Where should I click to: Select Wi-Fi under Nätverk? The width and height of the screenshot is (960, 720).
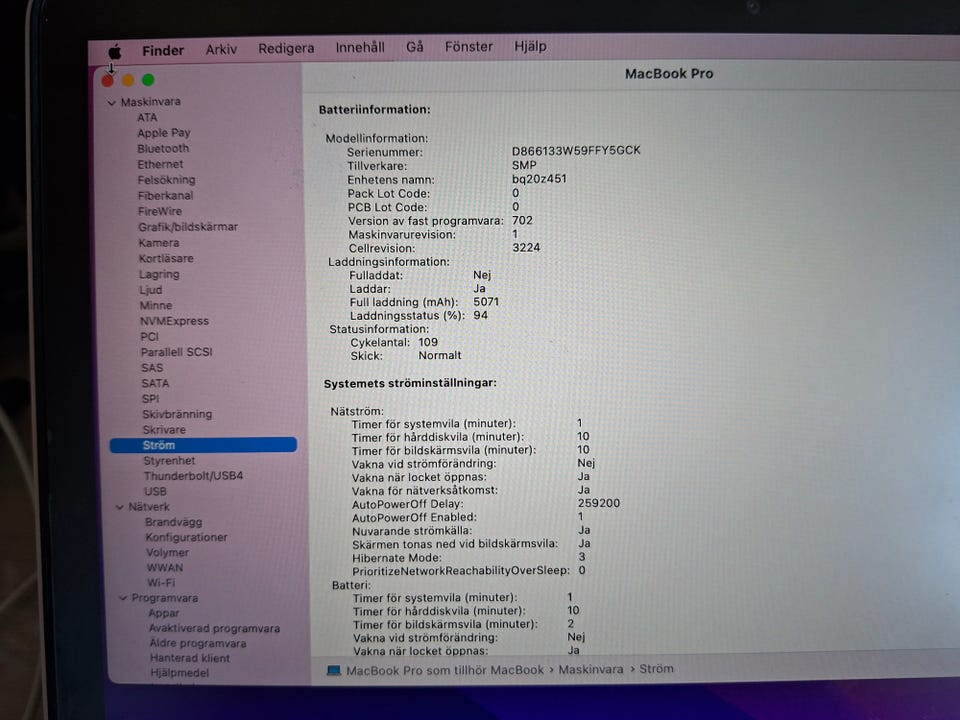pos(161,583)
